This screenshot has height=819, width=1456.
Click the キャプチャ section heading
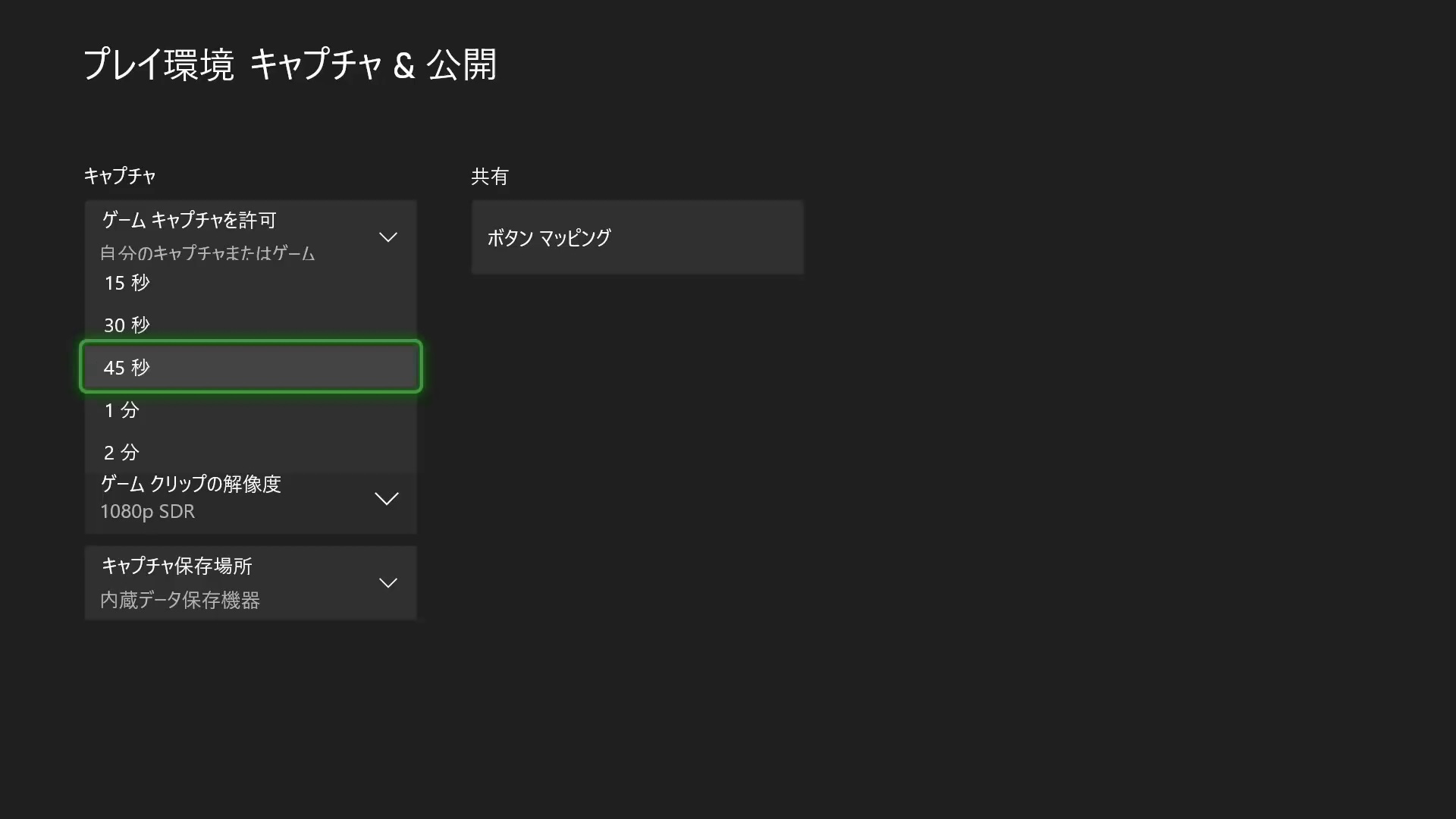(x=119, y=176)
